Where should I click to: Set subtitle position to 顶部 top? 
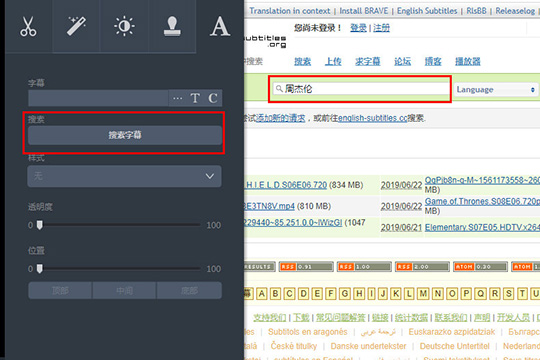pos(60,290)
